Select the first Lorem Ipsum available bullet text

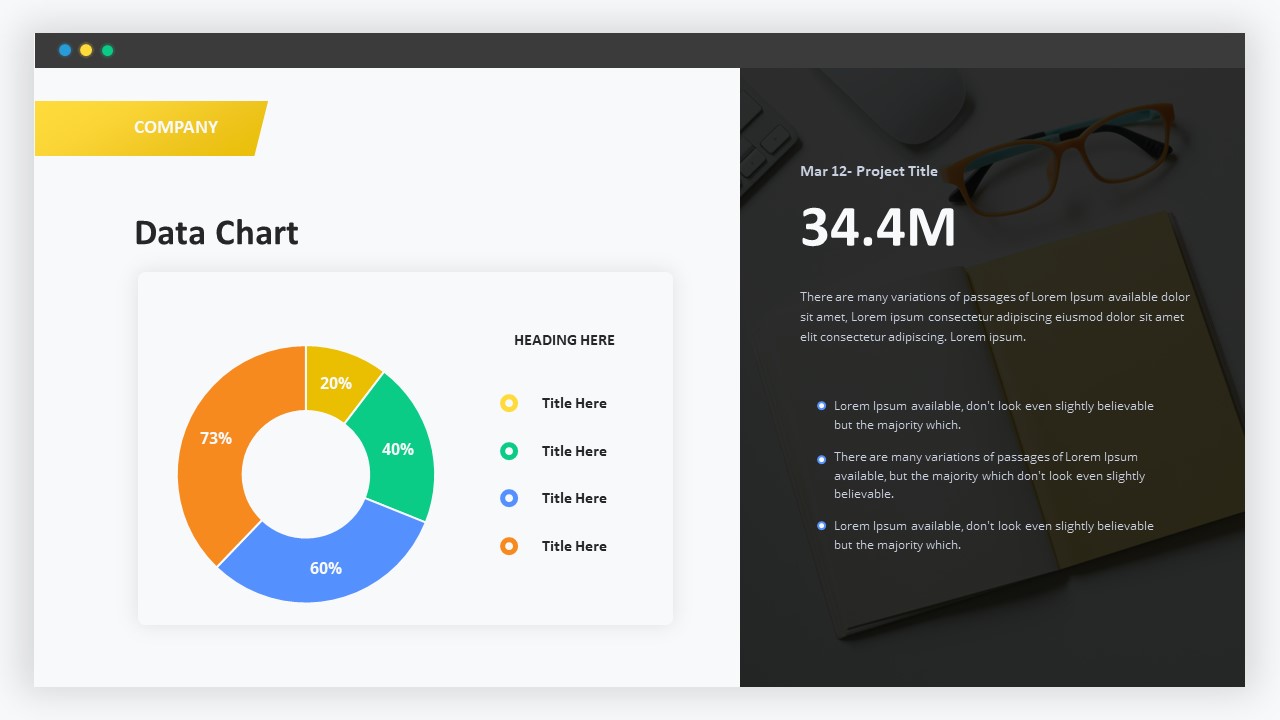[994, 415]
